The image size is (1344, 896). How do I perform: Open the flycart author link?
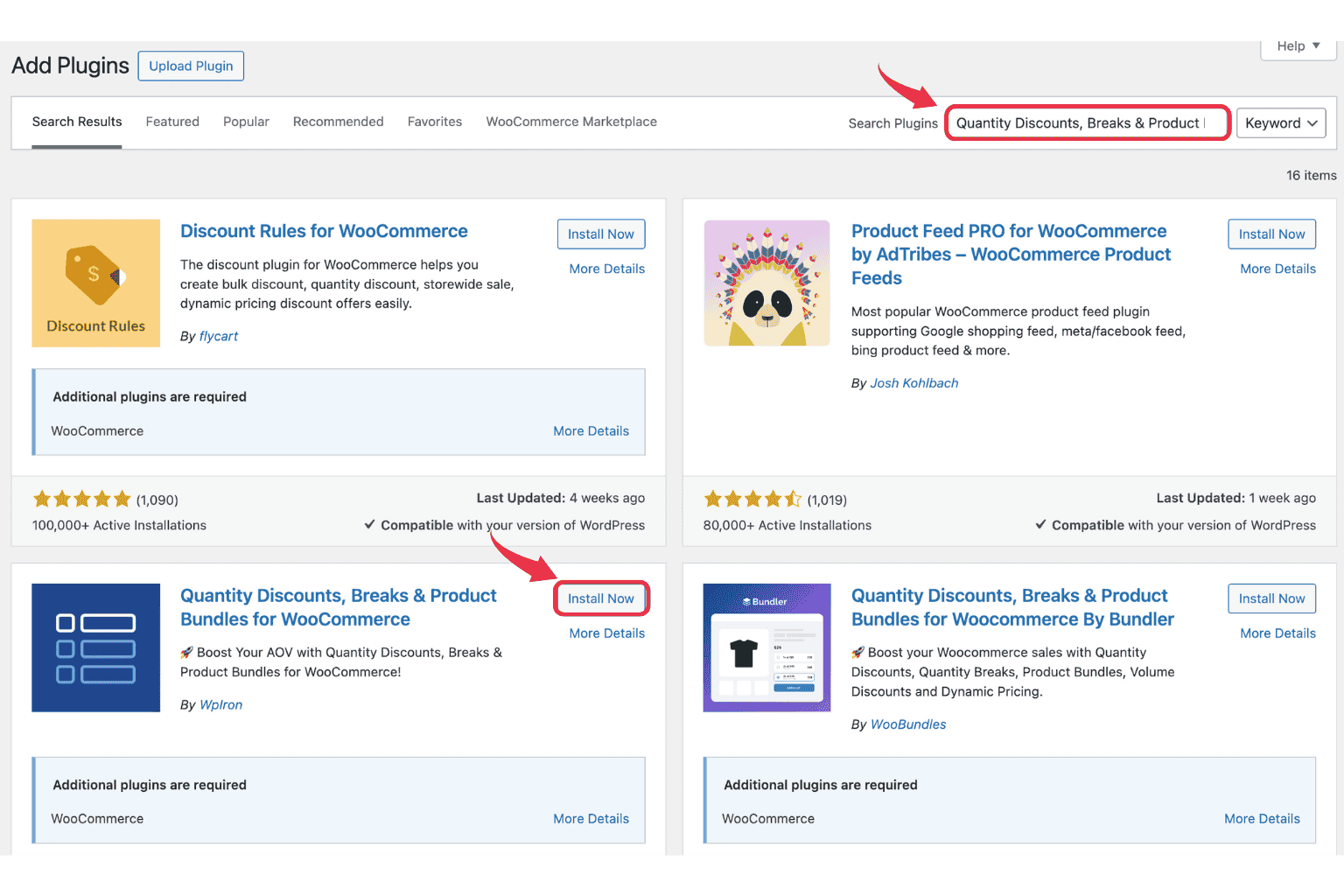coord(218,336)
